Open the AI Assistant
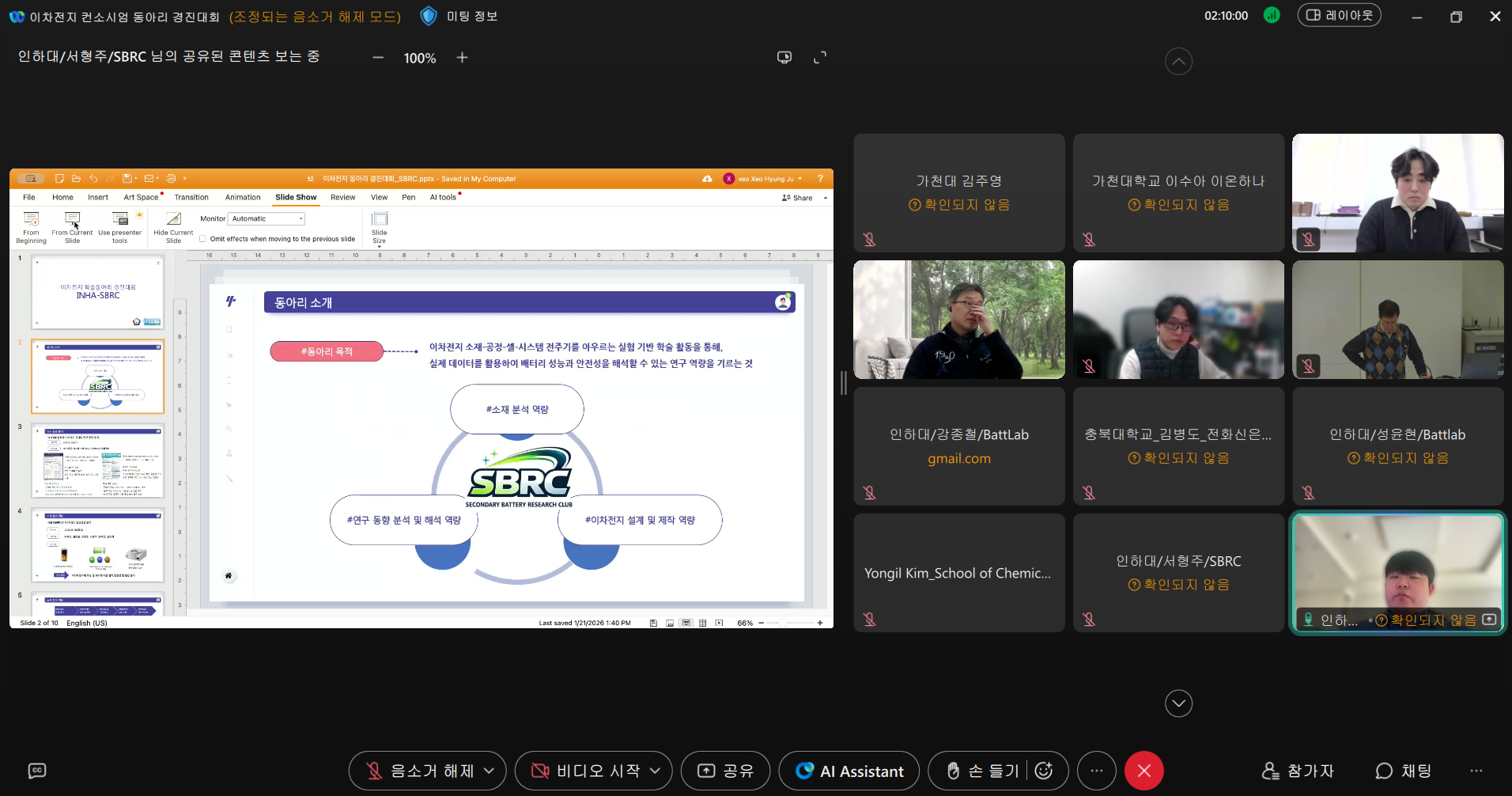 [x=849, y=771]
